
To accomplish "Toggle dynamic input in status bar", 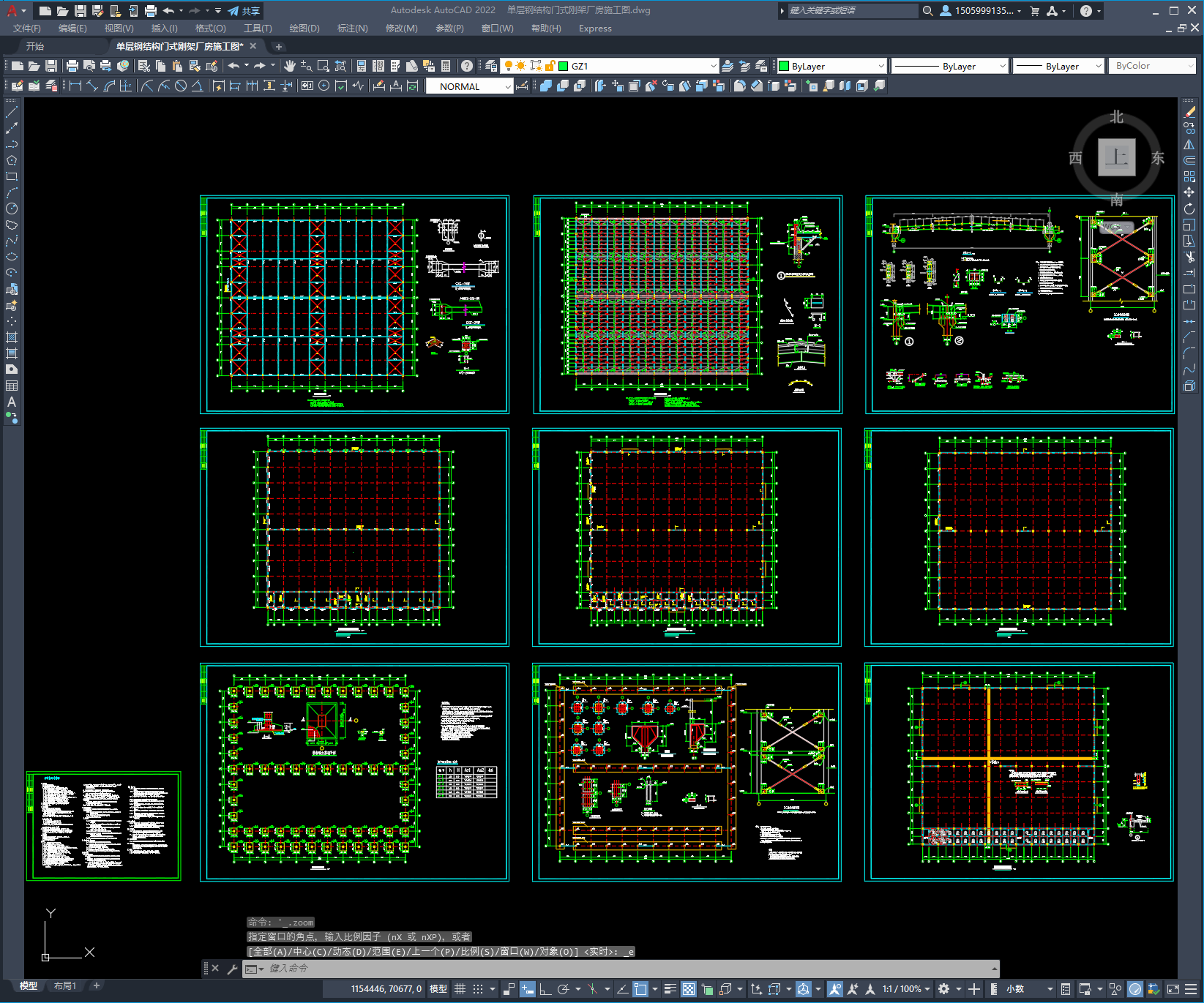I will coord(528,989).
